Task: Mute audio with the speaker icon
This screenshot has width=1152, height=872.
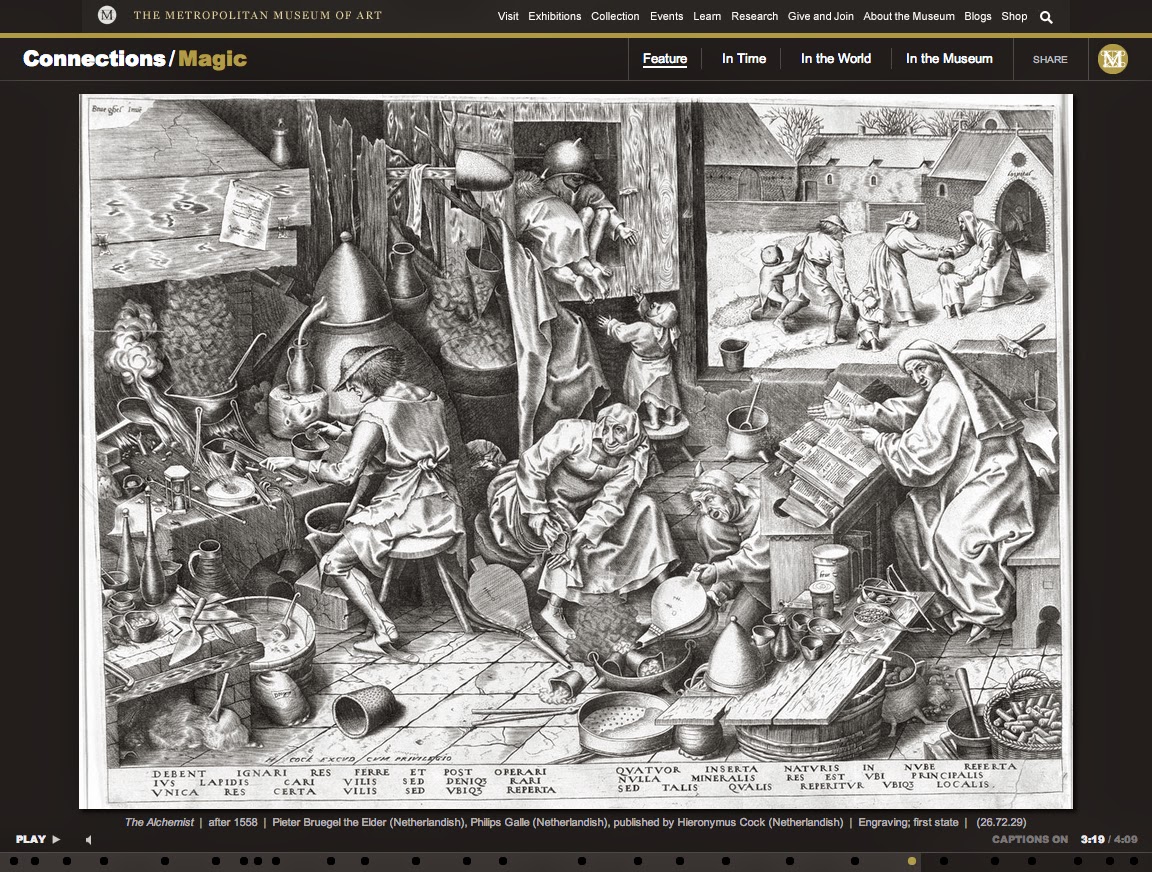Action: tap(88, 840)
